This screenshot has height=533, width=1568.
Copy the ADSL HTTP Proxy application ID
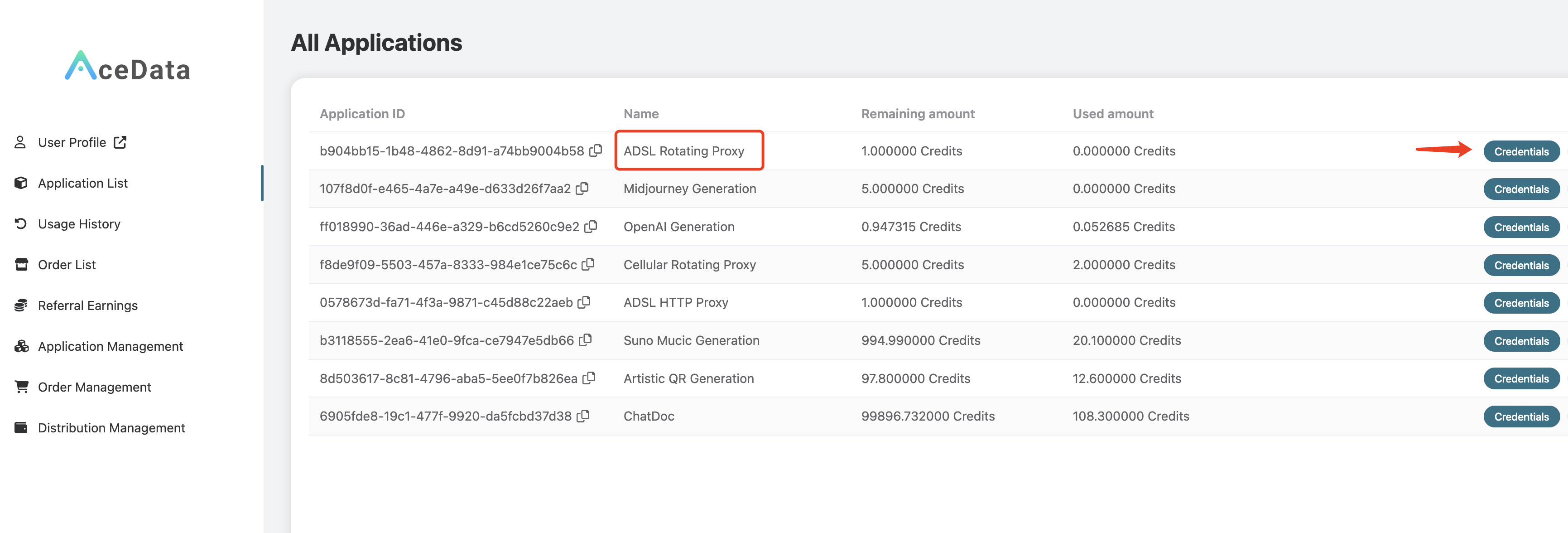(x=584, y=301)
